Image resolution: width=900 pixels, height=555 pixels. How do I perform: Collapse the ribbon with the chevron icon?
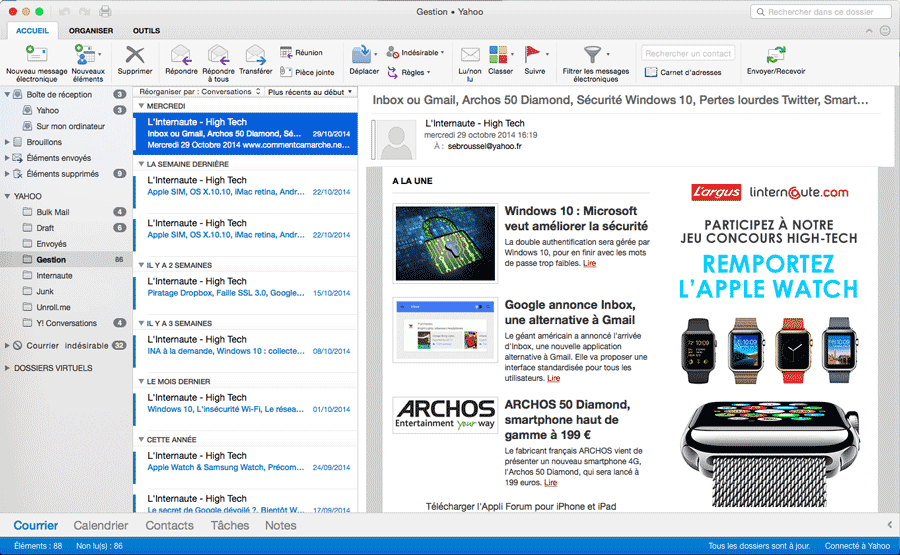(869, 30)
